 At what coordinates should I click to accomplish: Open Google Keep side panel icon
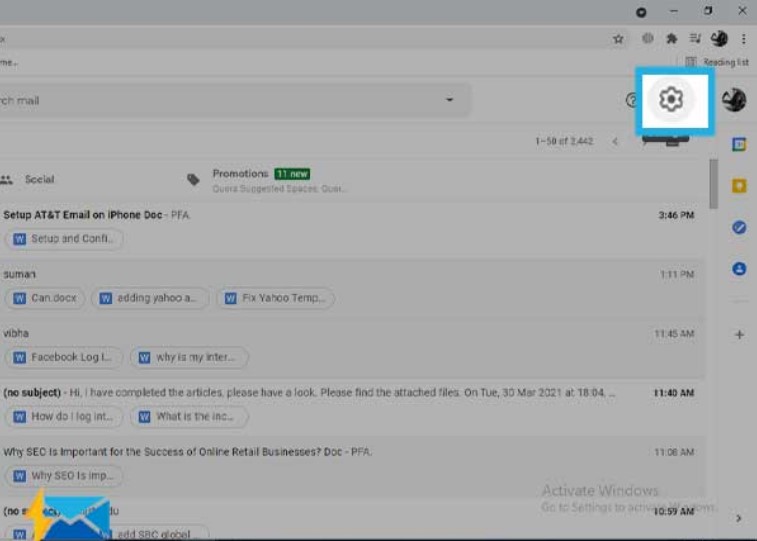[x=739, y=186]
